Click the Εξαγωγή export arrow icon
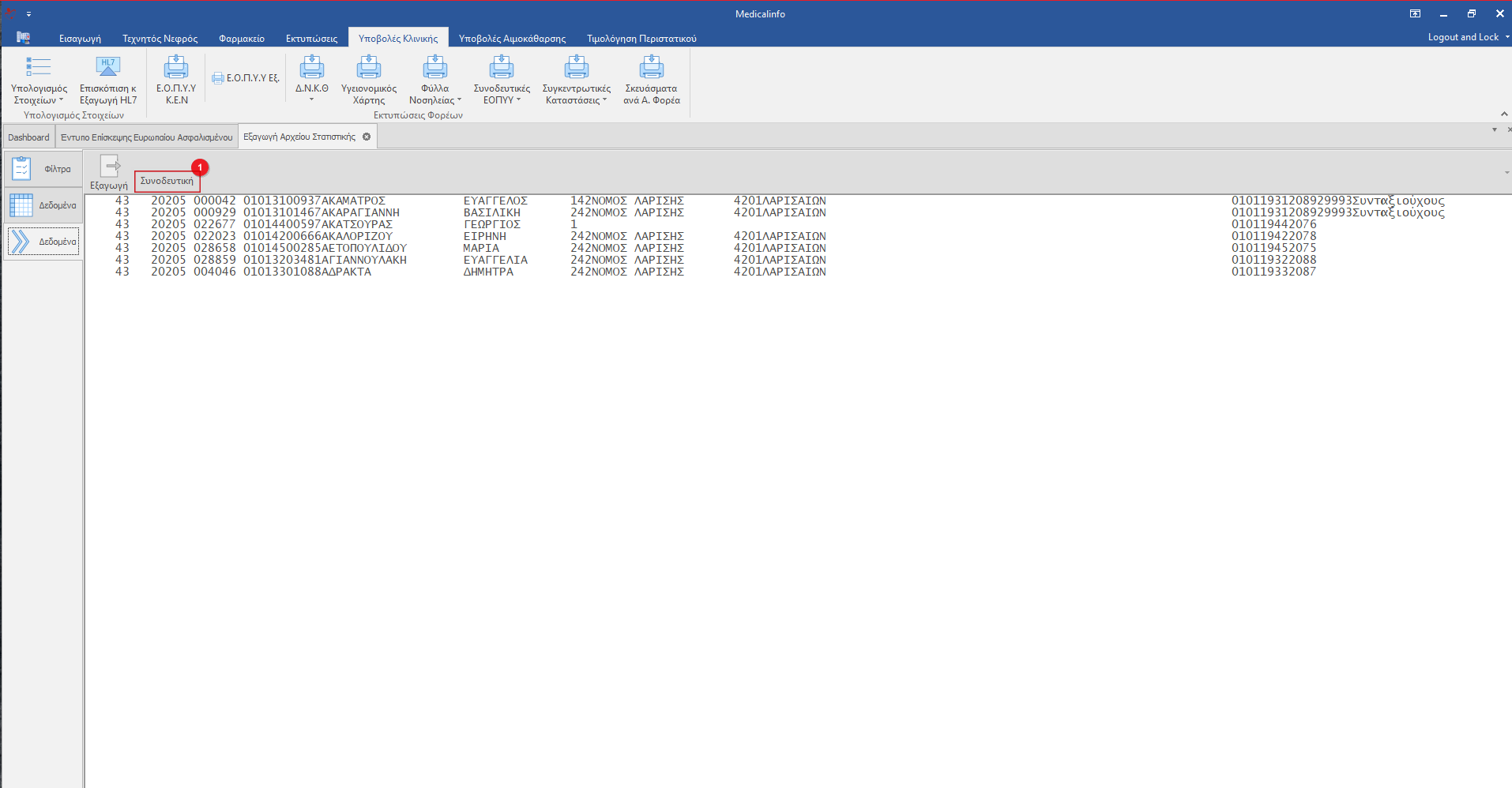This screenshot has height=788, width=1512. (110, 167)
